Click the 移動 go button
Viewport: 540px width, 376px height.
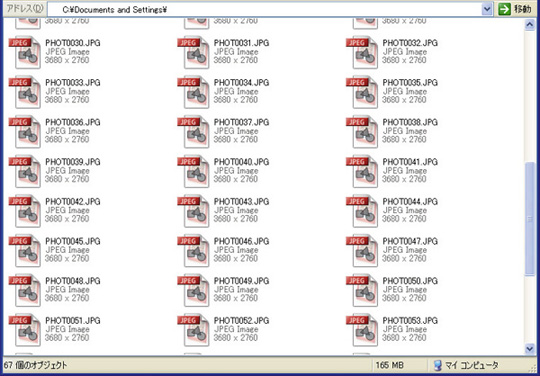tap(515, 9)
